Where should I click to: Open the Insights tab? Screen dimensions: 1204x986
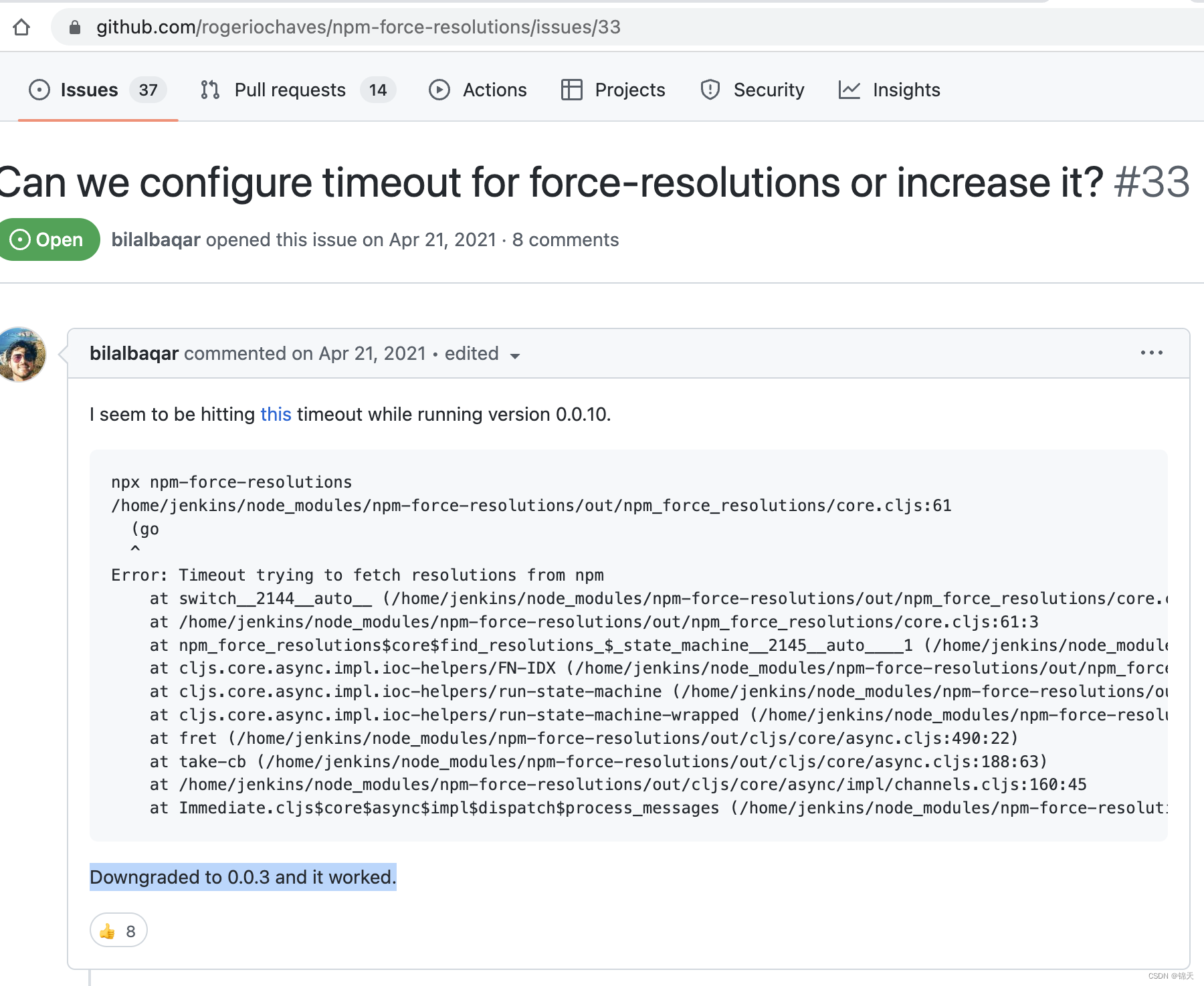click(x=890, y=90)
